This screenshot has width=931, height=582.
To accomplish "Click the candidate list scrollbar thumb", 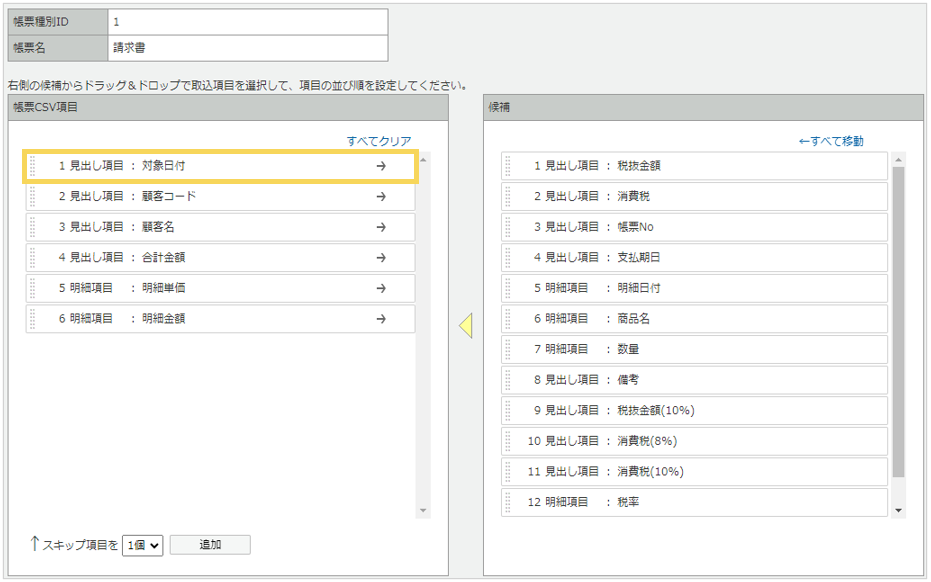I will tap(897, 320).
